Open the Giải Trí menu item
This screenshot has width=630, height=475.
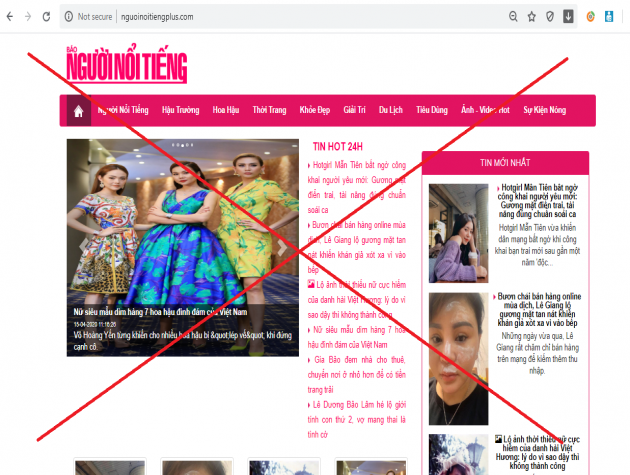[354, 110]
